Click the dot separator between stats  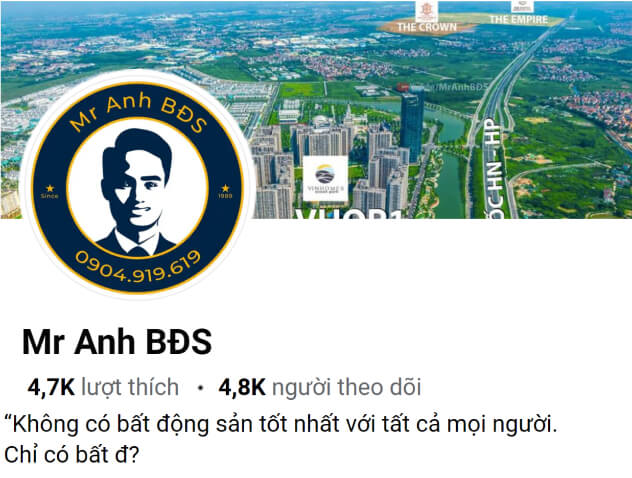tap(200, 388)
